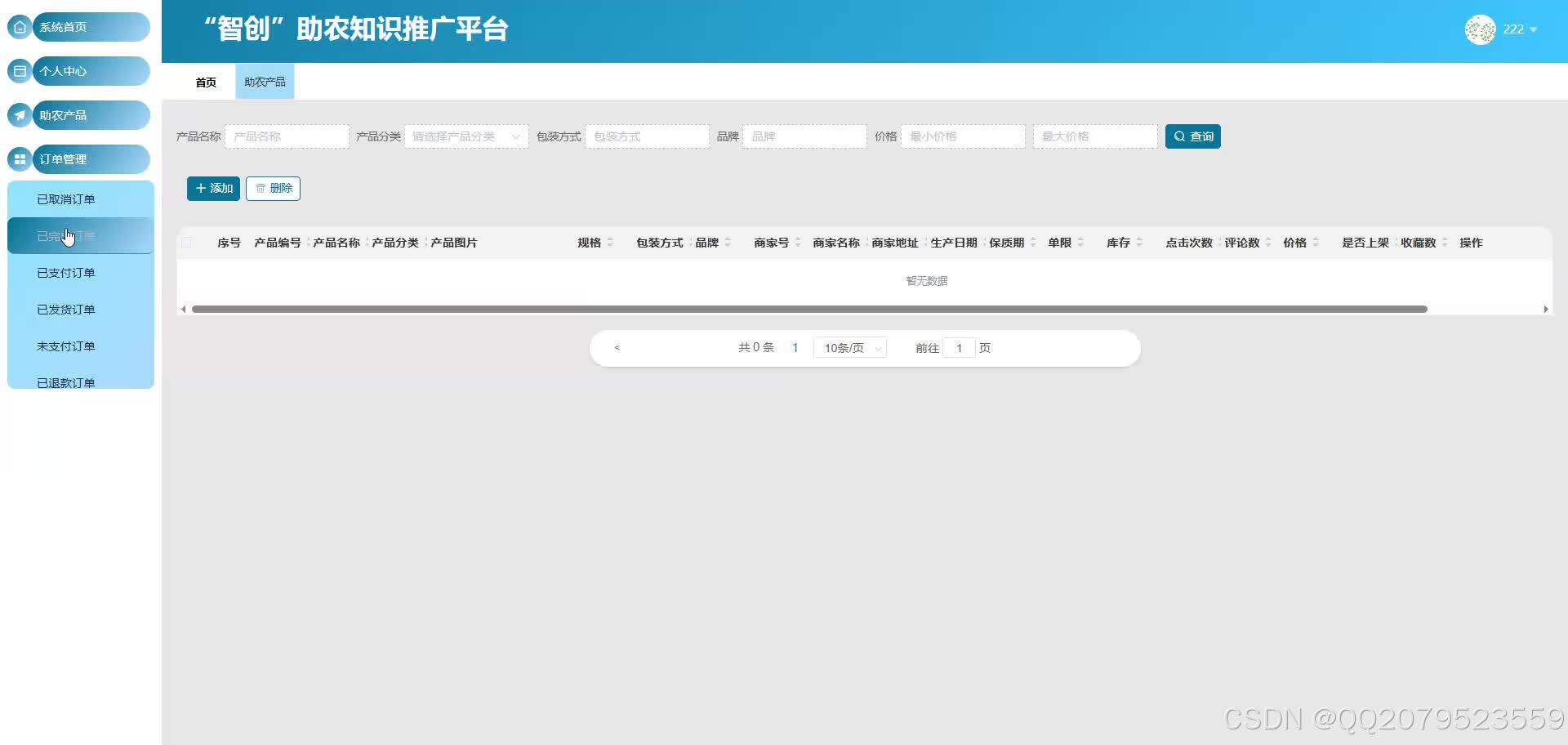Focus the 最大价格 input field
This screenshot has width=1568, height=745.
pos(1095,136)
